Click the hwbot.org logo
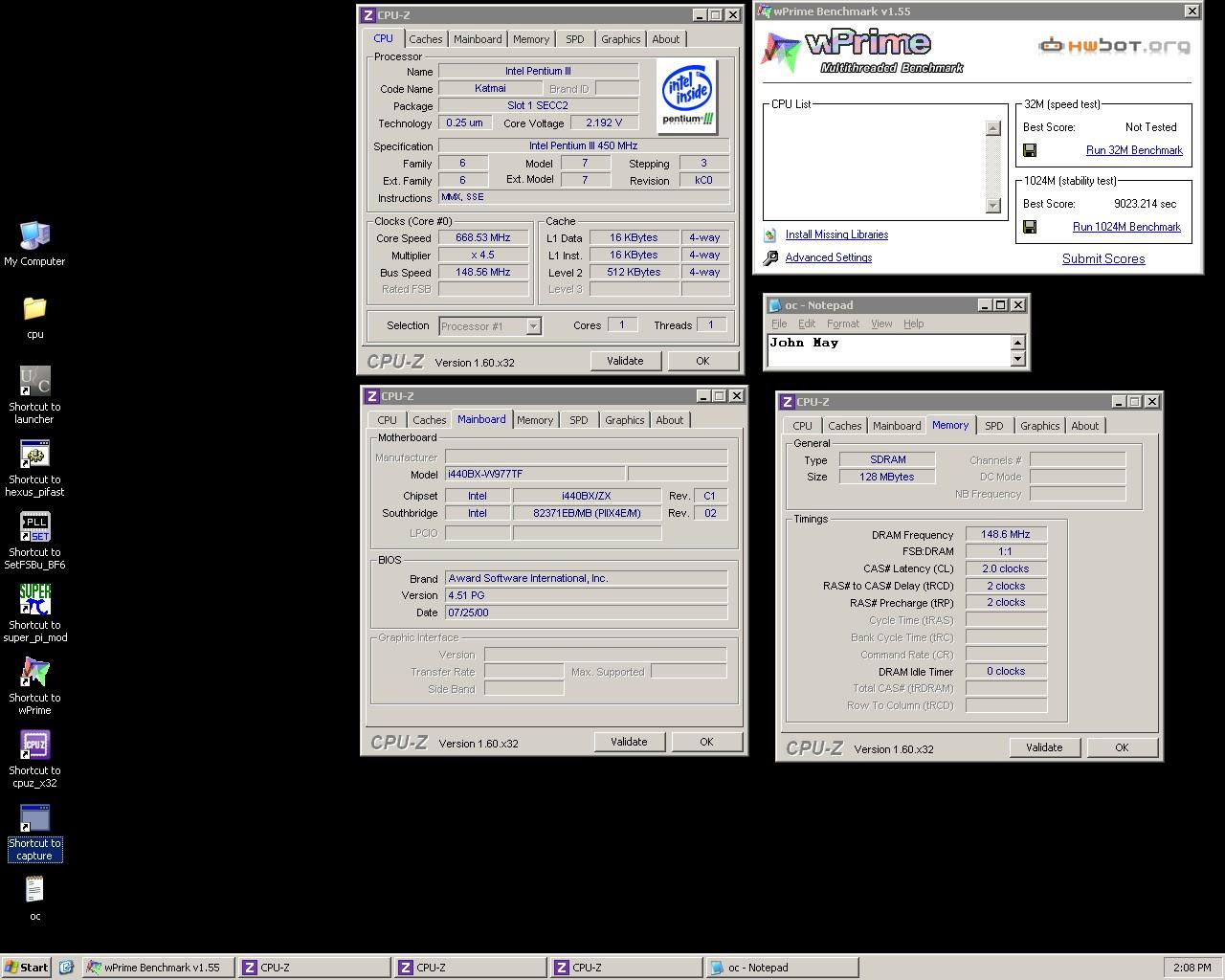1225x980 pixels. pyautogui.click(x=1115, y=45)
